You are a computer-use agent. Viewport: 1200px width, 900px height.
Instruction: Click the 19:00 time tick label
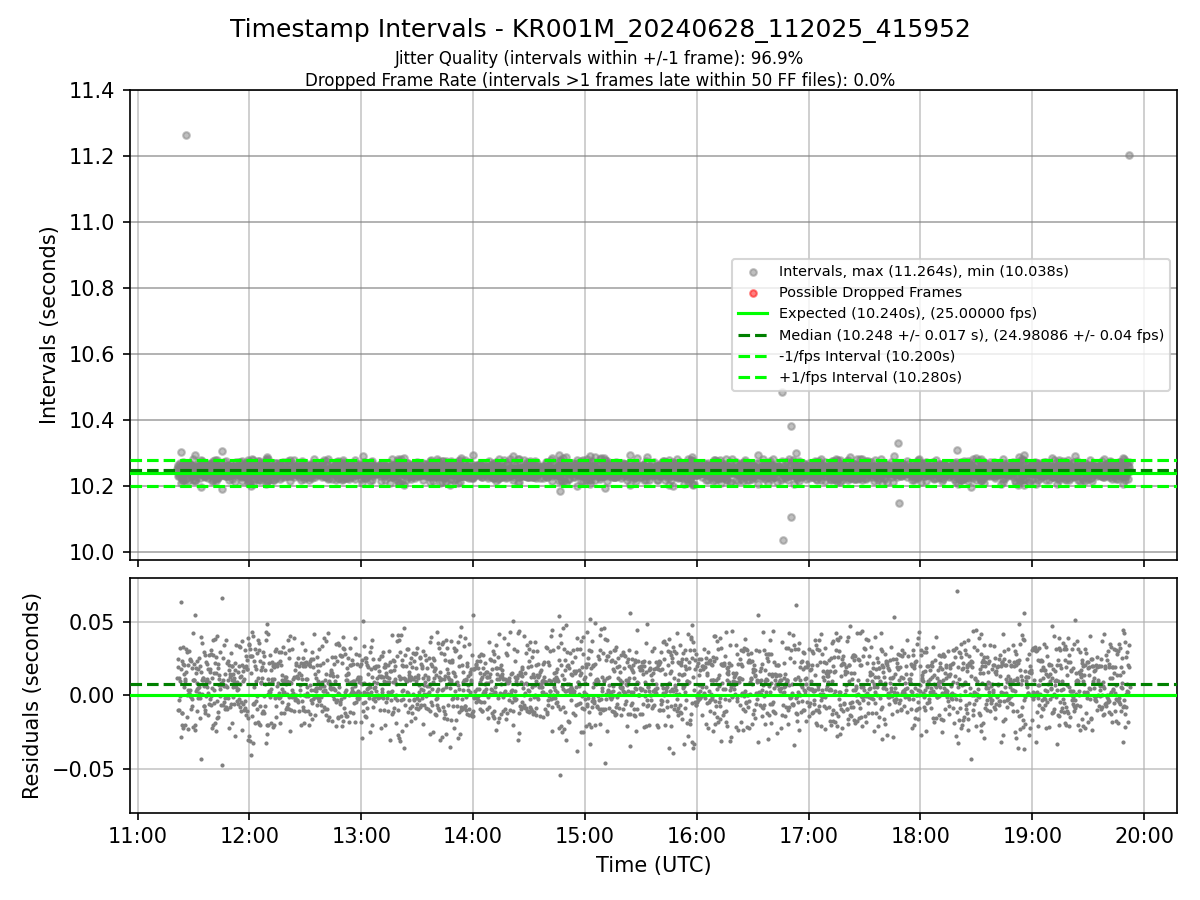[x=1032, y=834]
